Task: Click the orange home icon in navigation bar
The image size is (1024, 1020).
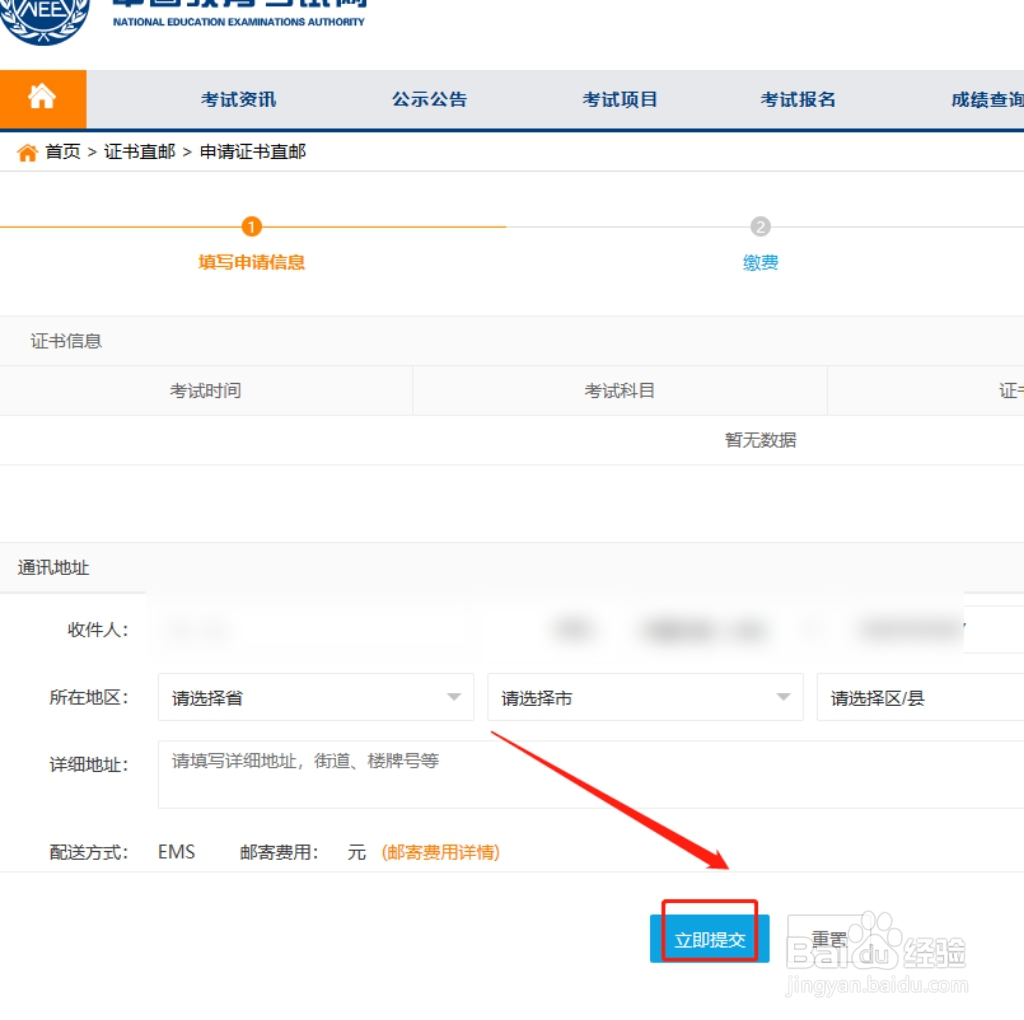Action: click(x=42, y=99)
